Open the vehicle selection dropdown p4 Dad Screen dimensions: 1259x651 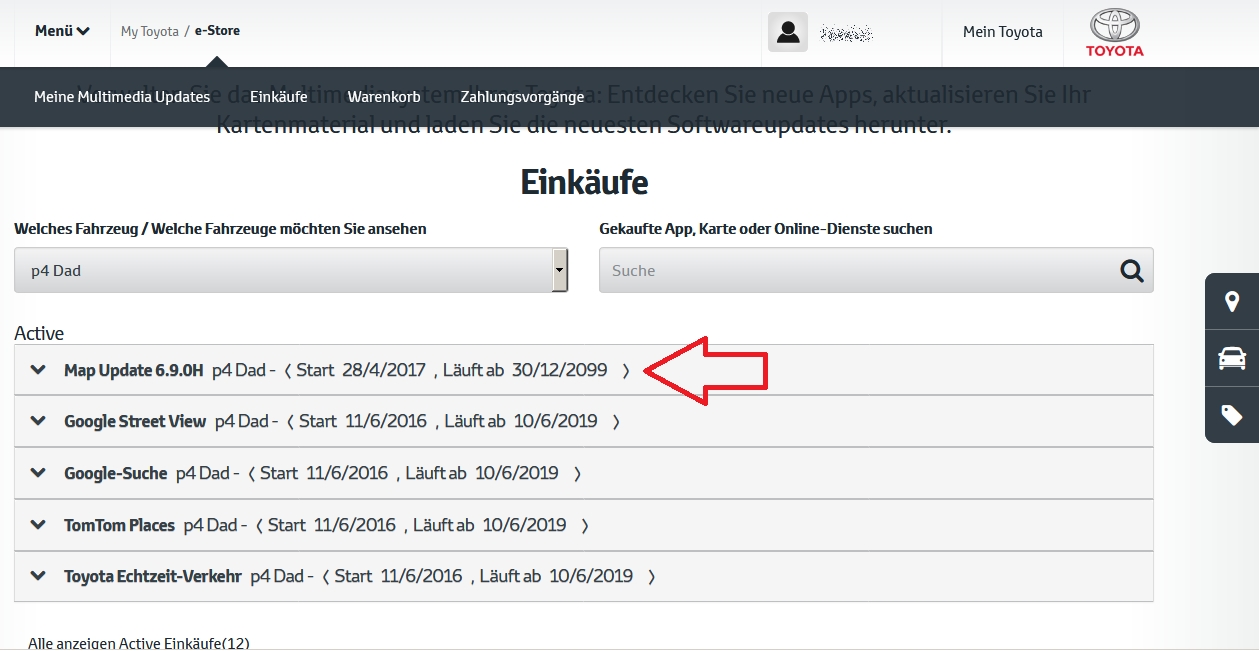pos(290,271)
